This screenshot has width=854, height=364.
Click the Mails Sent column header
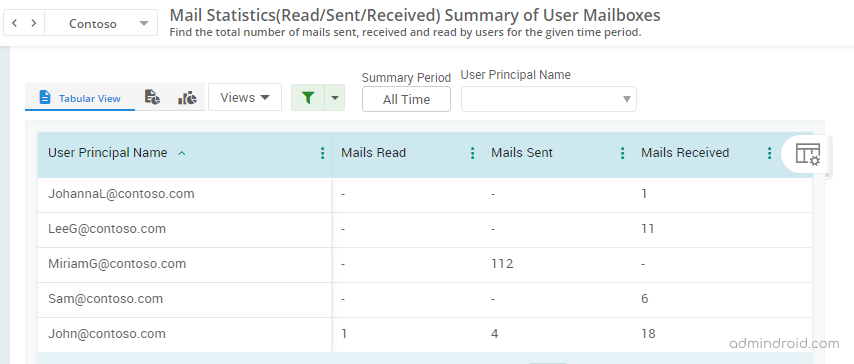point(522,153)
